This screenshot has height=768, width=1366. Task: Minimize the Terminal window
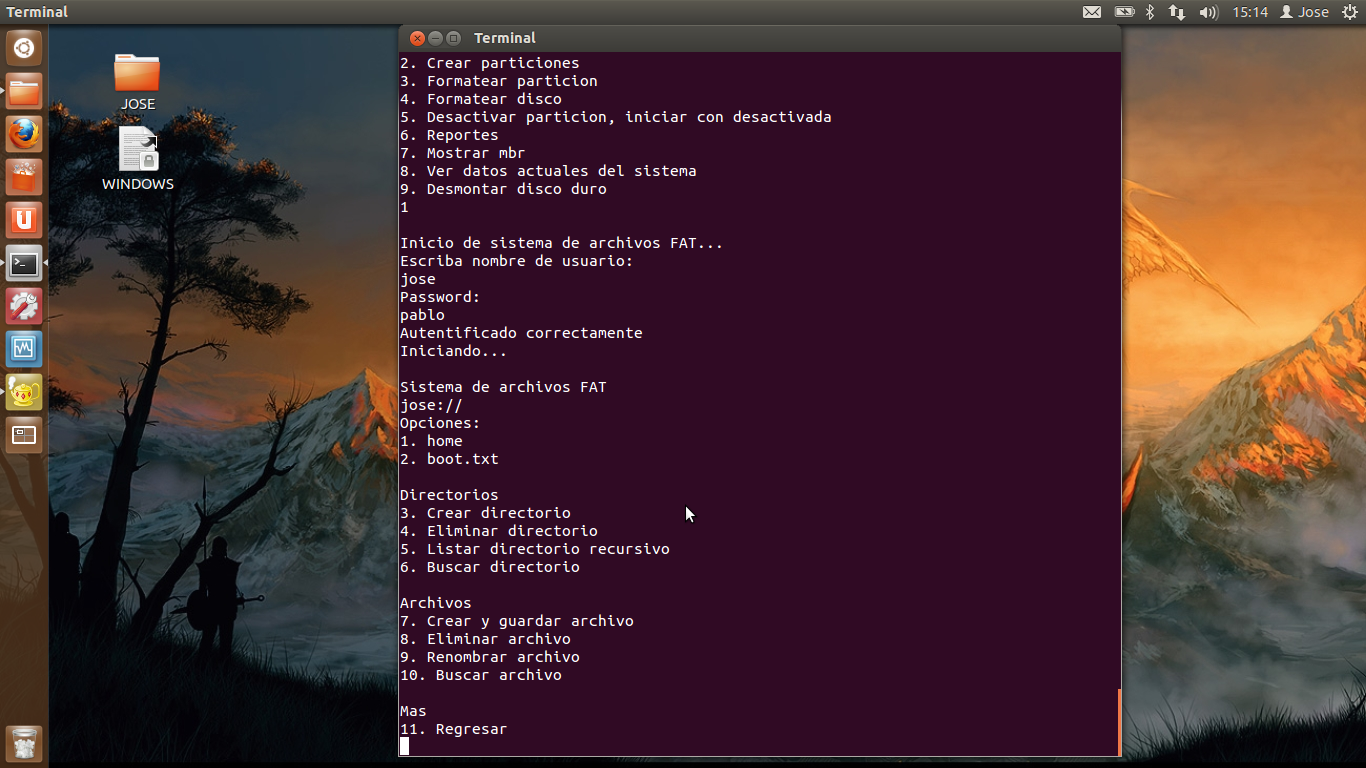(435, 38)
